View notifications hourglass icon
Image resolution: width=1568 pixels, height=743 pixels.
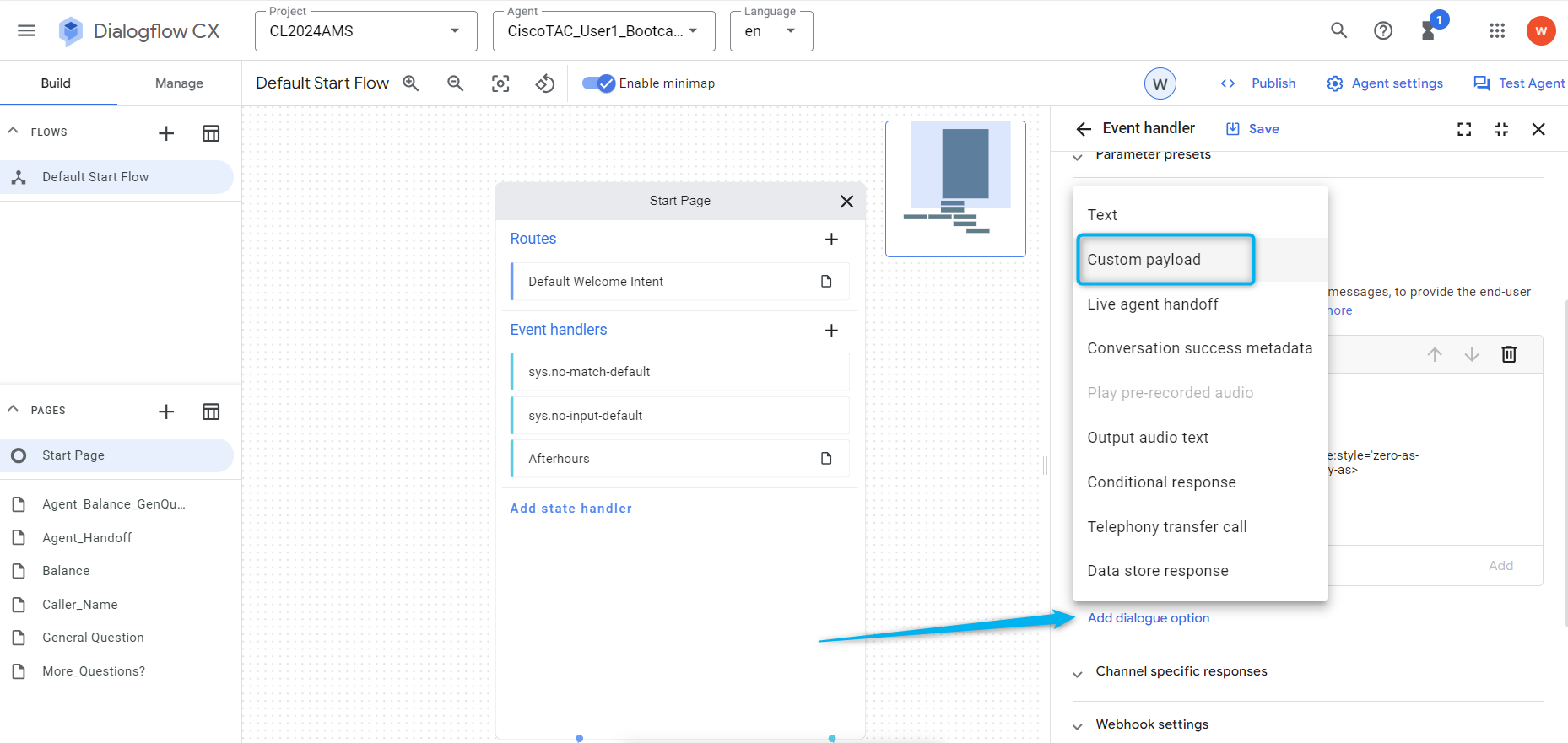tap(1429, 31)
